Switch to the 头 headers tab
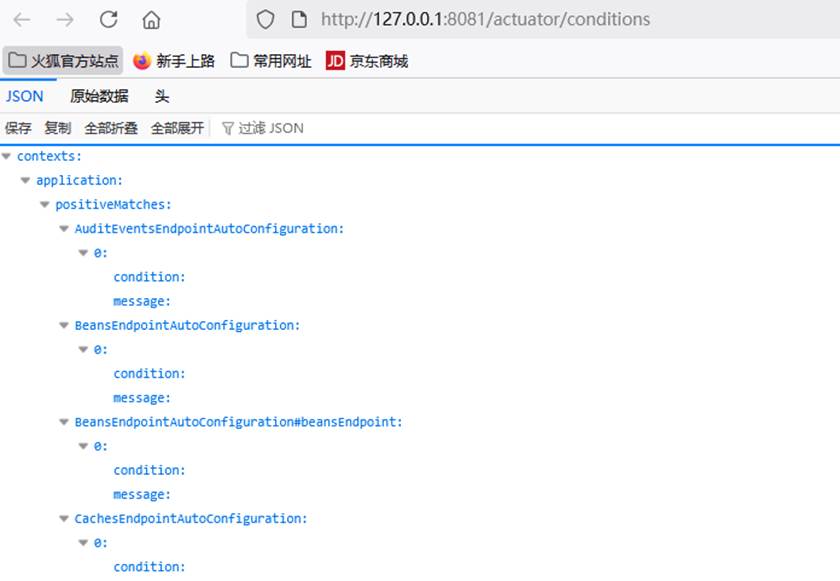This screenshot has height=581, width=840. click(162, 96)
